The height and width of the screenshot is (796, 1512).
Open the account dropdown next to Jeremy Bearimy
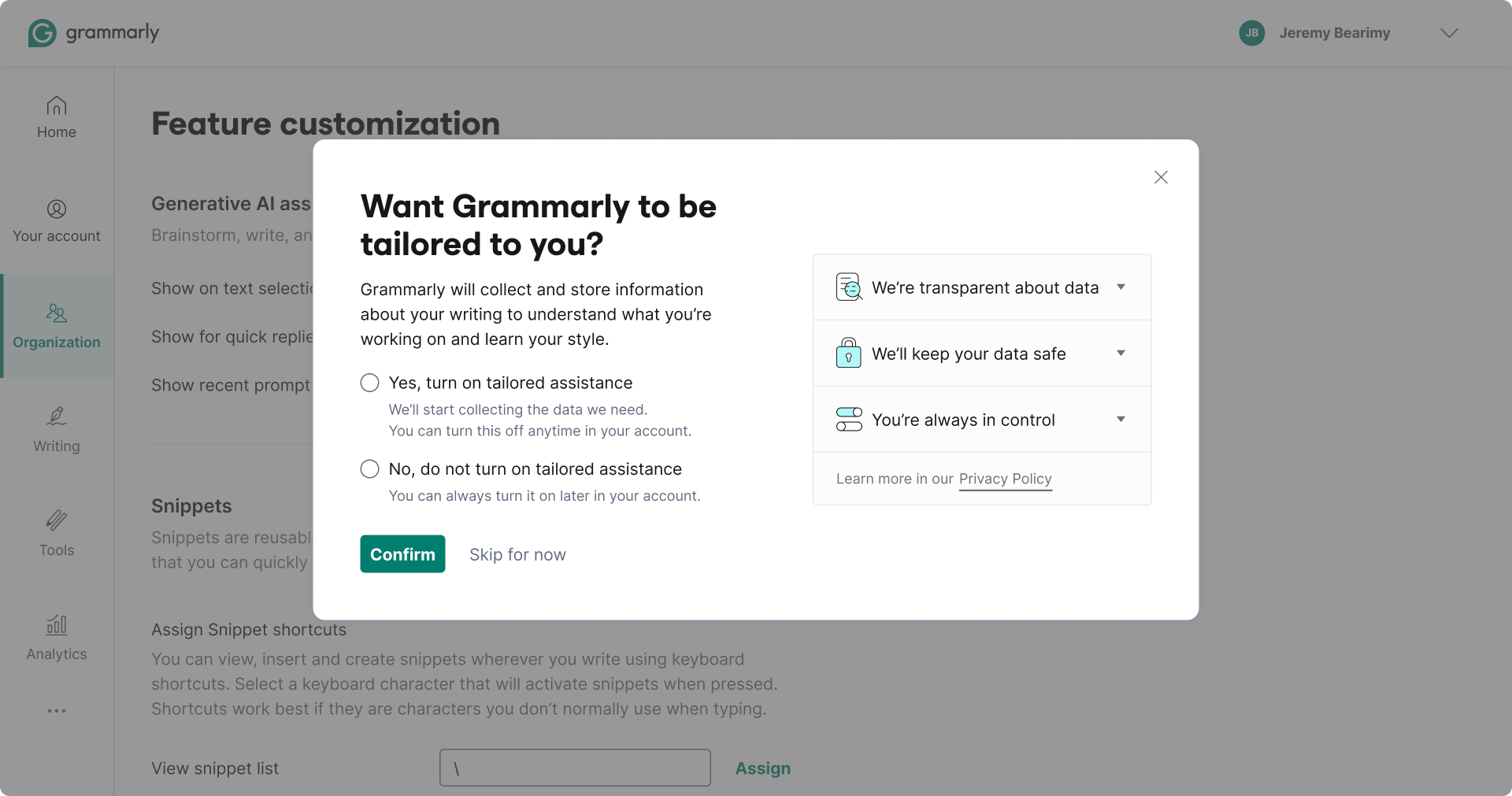[x=1450, y=33]
